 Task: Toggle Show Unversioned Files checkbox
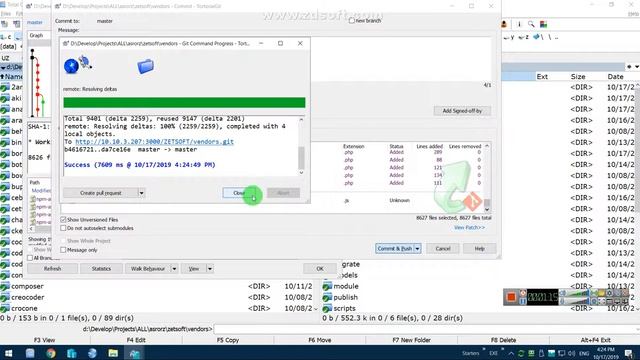(x=63, y=220)
